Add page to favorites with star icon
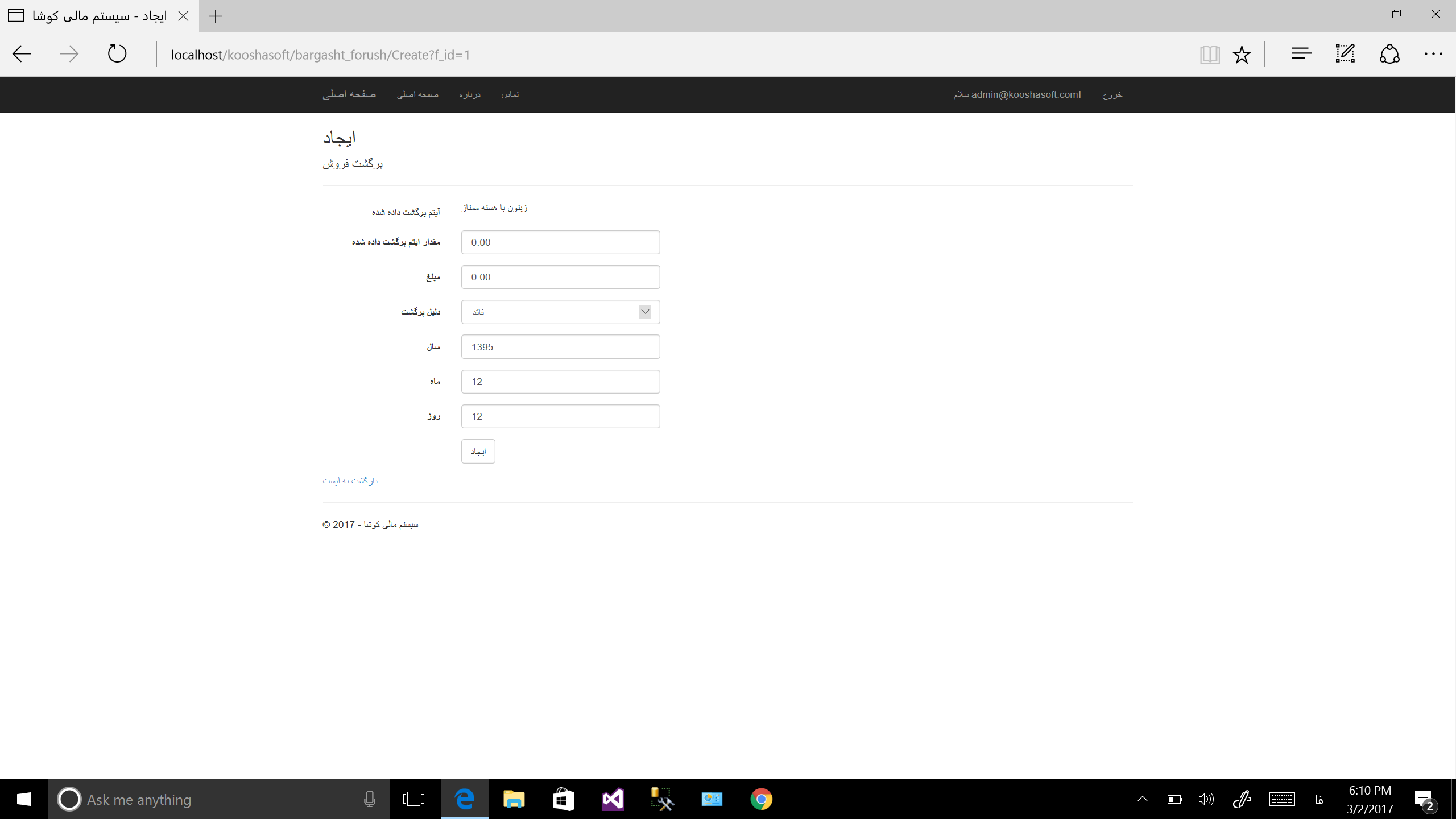Screen dimensions: 1456x819 click(1242, 55)
